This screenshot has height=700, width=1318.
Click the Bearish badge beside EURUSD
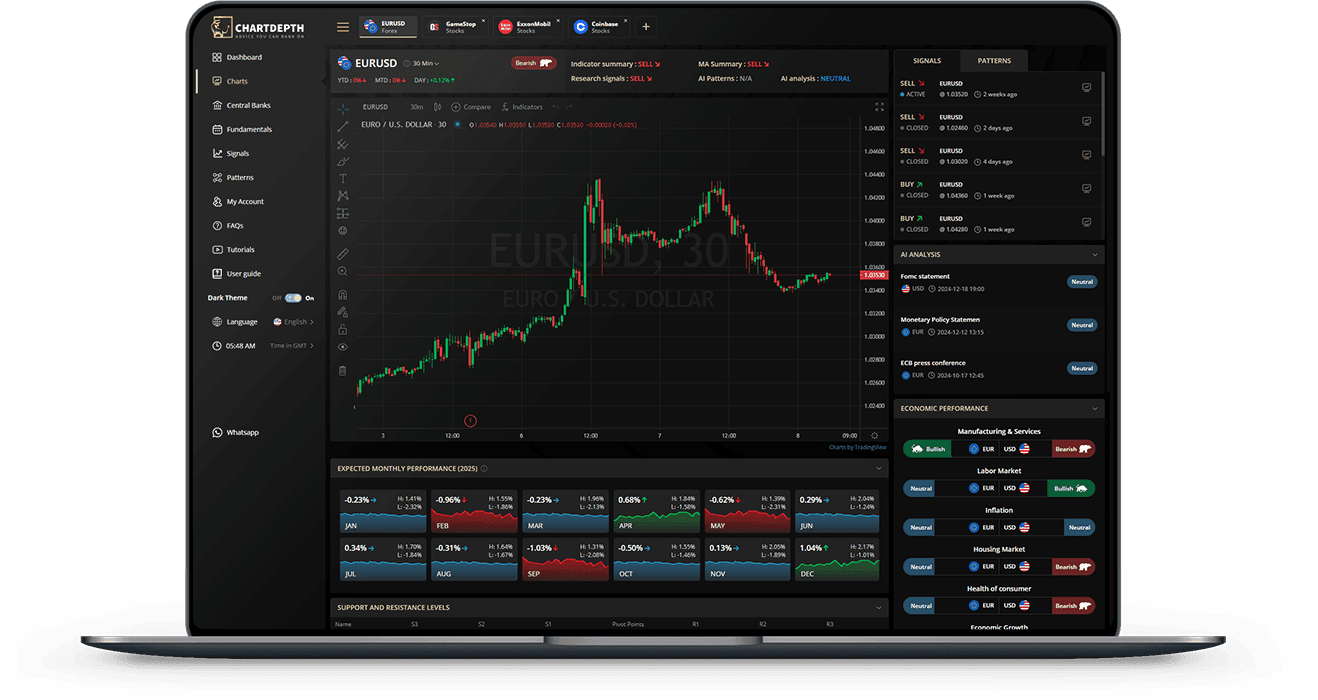coord(534,63)
